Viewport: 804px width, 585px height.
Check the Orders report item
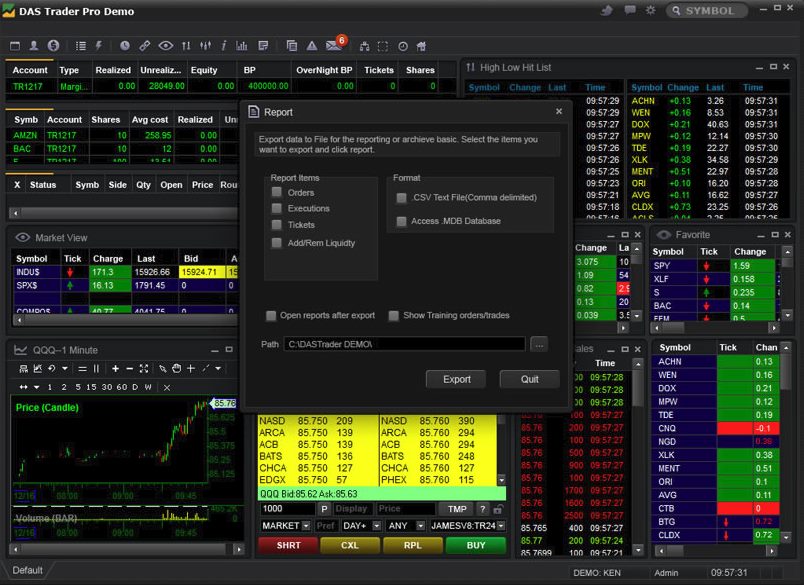coord(276,192)
